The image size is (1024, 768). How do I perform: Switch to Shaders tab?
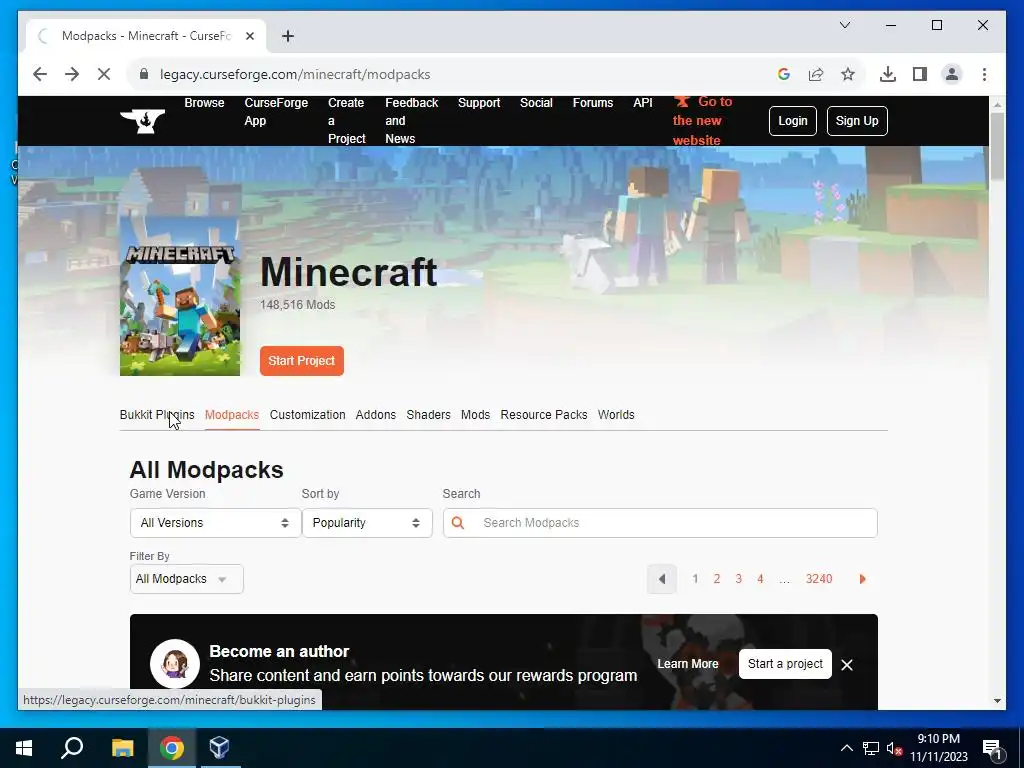click(428, 415)
